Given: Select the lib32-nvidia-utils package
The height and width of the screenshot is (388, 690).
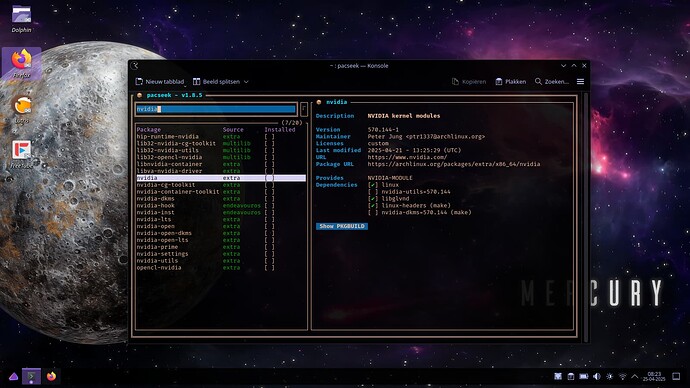Looking at the screenshot, I should click(x=221, y=150).
